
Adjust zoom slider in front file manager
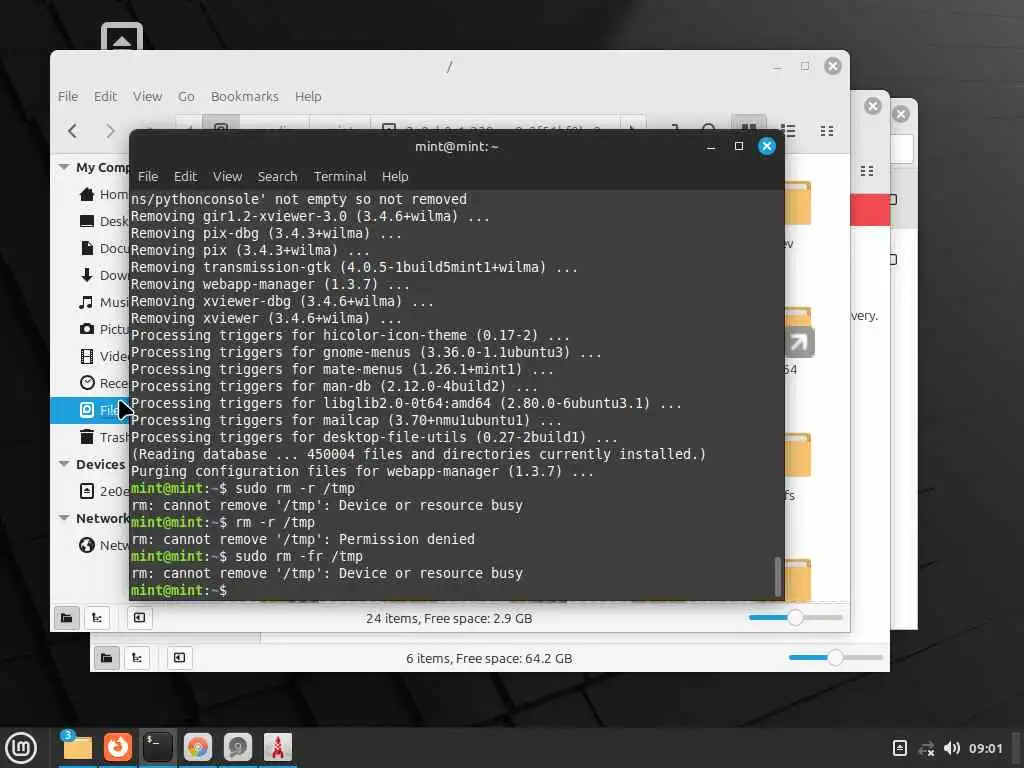[795, 617]
